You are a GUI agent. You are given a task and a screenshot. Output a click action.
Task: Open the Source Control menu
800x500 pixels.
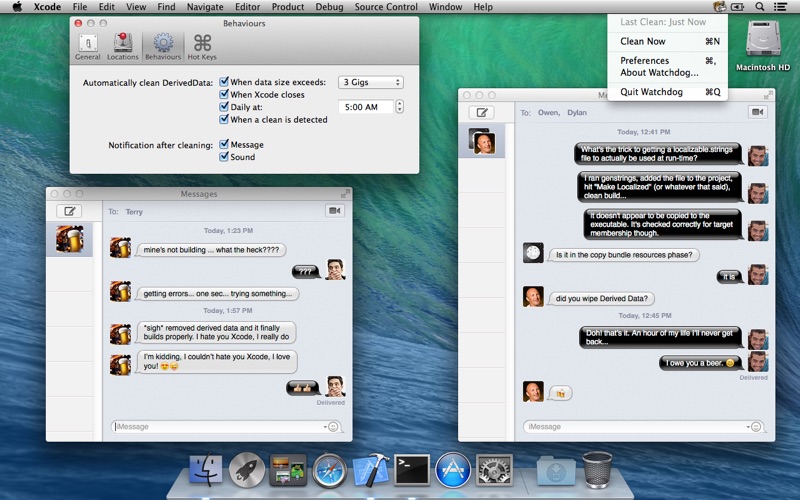[x=386, y=7]
